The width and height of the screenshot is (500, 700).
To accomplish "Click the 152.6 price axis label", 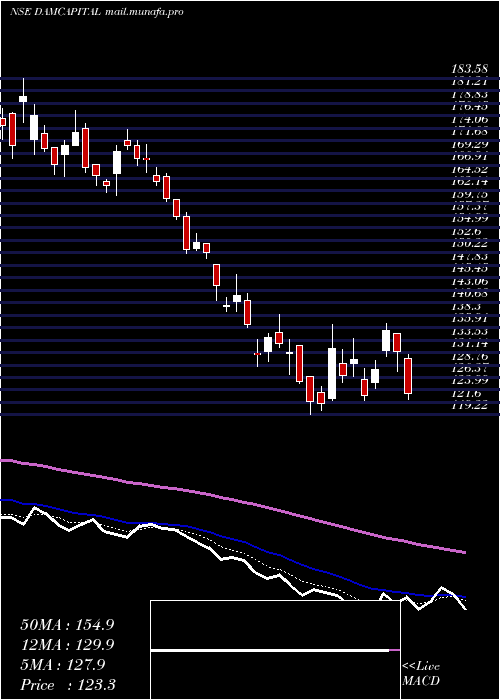I will coord(467,232).
